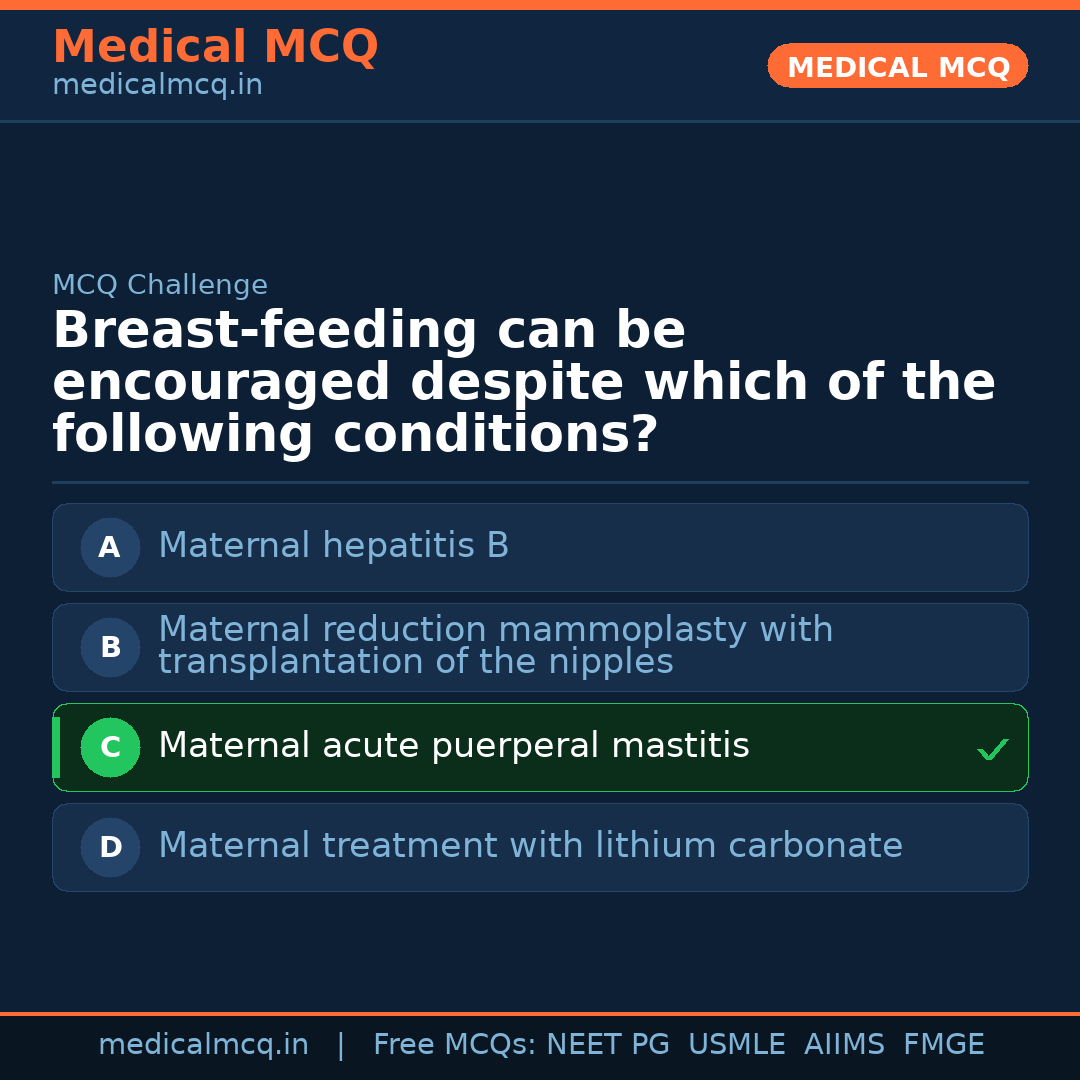Select the 'Maternal acute puerperal mastitis' text

[453, 746]
